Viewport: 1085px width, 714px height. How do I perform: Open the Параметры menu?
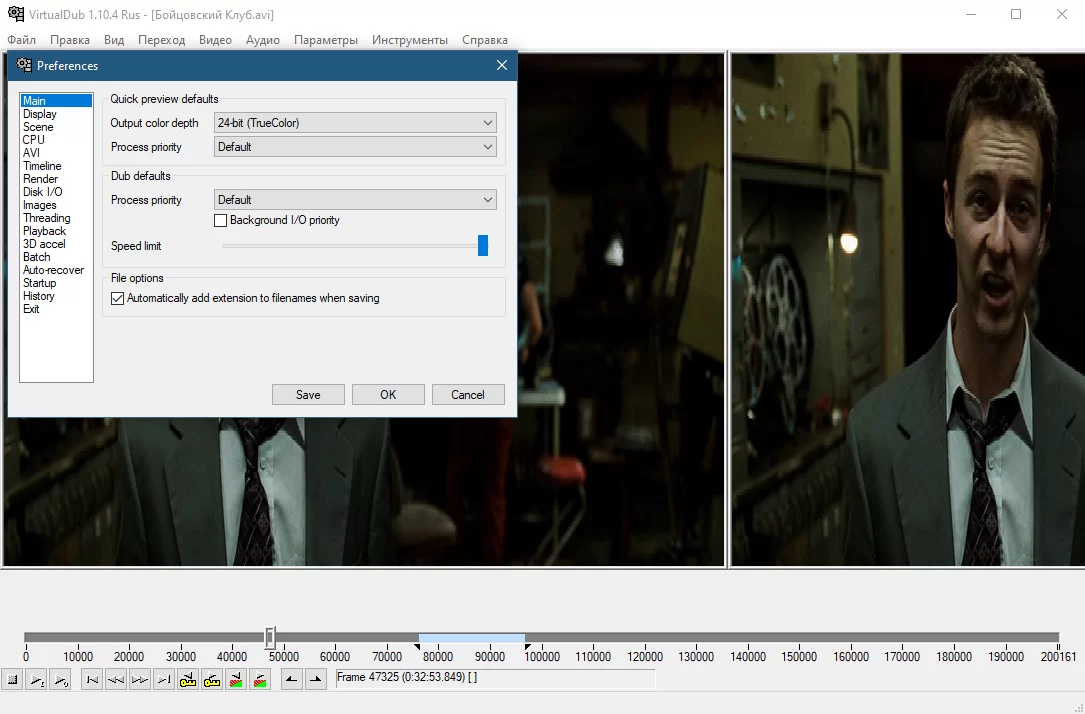coord(326,39)
